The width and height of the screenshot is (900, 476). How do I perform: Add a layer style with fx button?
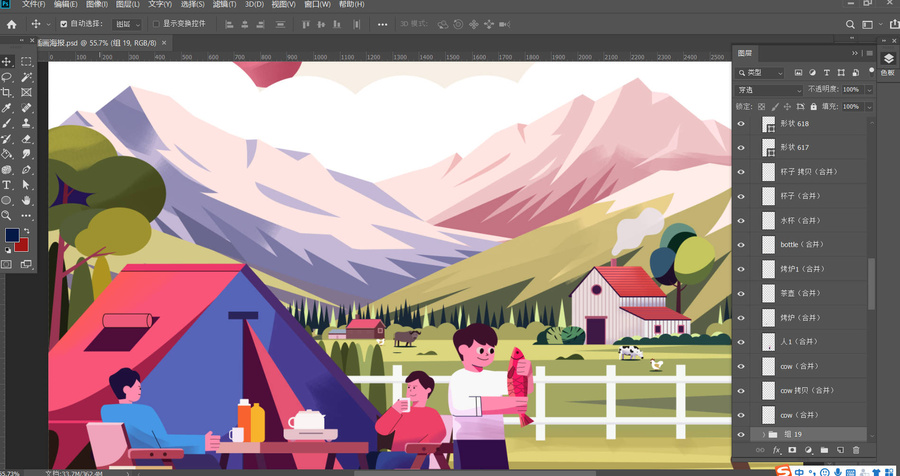pyautogui.click(x=777, y=450)
